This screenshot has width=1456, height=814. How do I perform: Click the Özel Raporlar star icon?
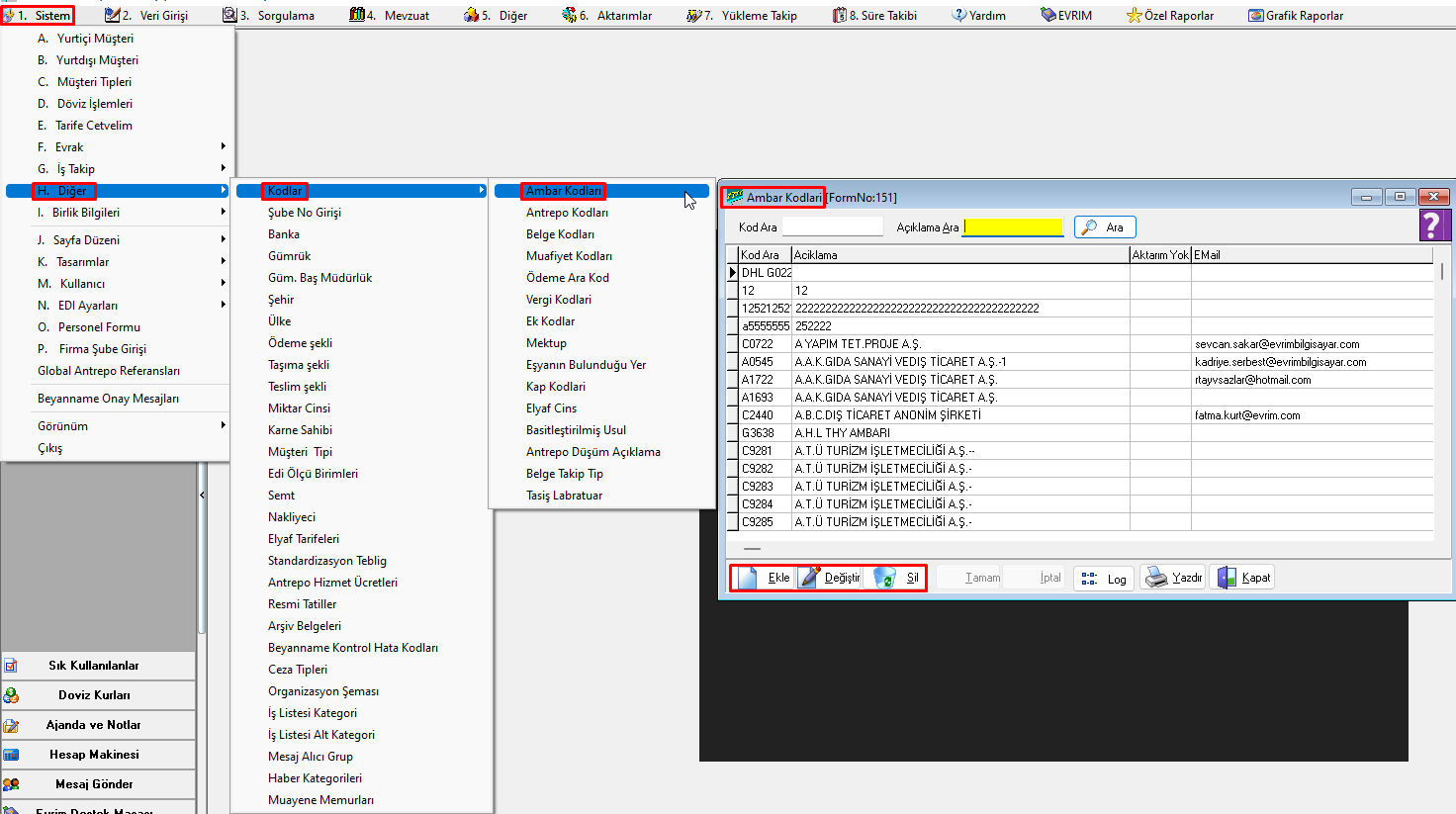tap(1135, 15)
